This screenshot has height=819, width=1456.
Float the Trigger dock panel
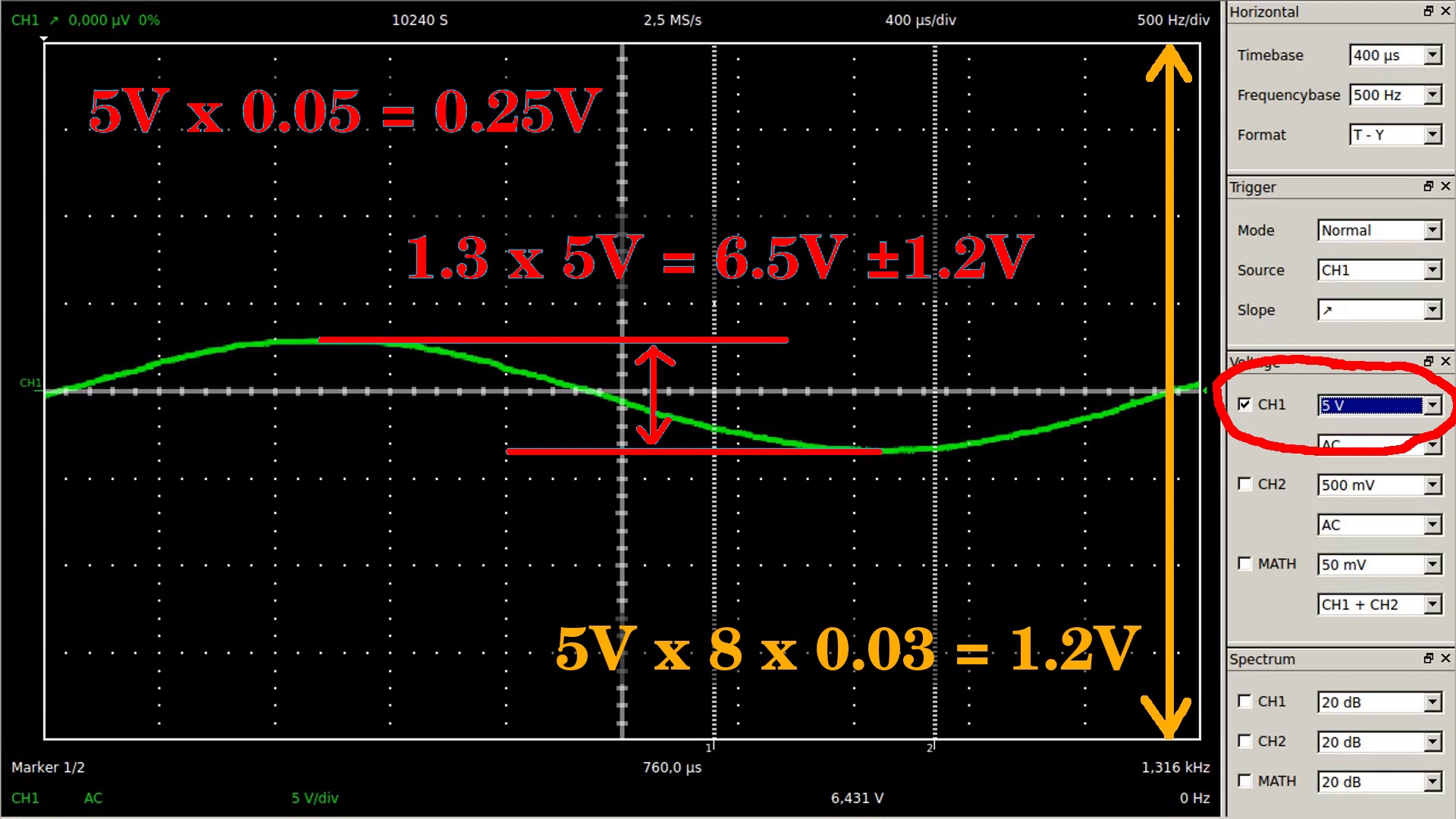coord(1429,186)
